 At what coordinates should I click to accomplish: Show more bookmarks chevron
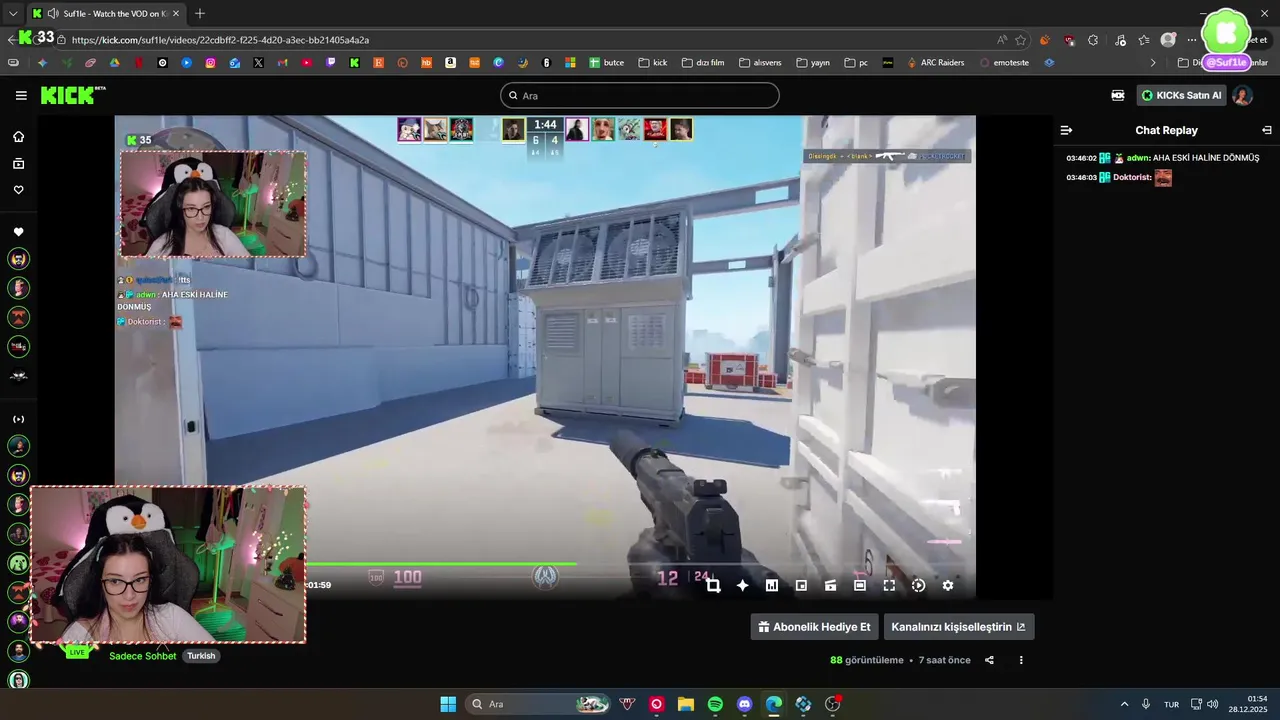pos(1153,62)
